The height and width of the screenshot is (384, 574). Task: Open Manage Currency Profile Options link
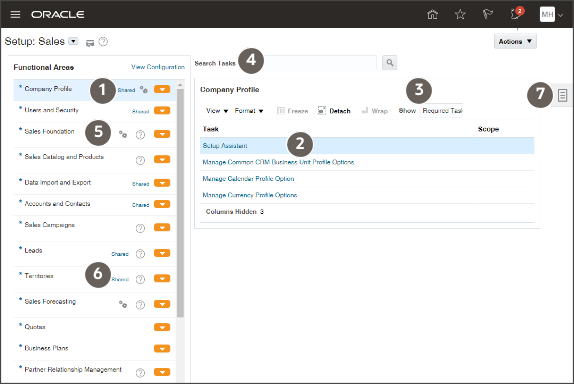click(x=250, y=195)
